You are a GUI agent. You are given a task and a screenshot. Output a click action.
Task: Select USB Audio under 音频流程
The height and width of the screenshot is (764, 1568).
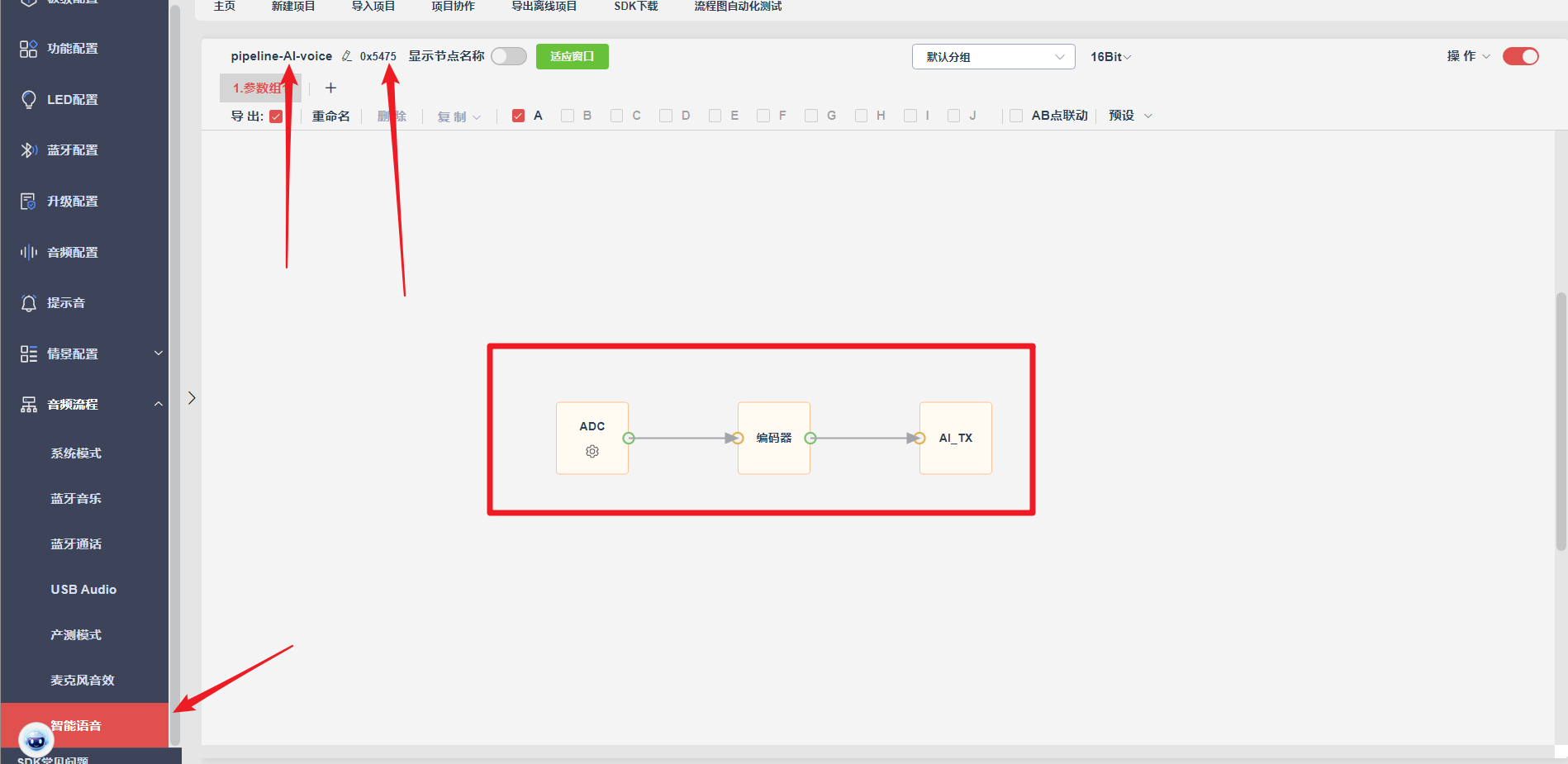pyautogui.click(x=84, y=590)
